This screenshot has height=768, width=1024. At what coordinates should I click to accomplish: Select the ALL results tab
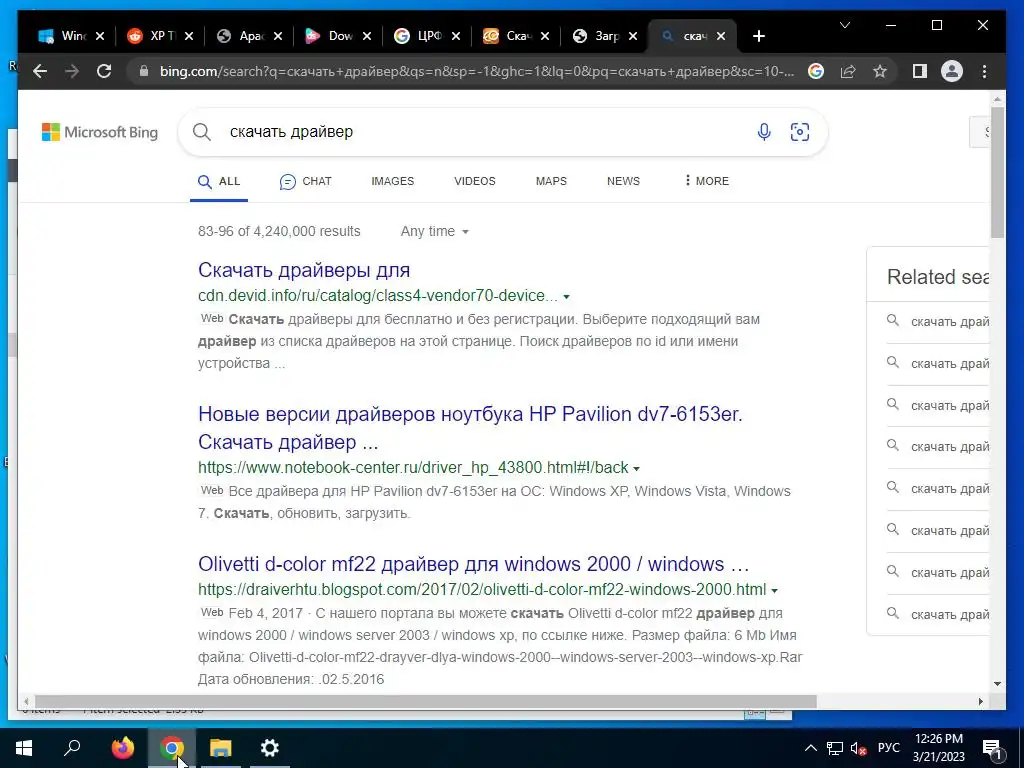point(219,181)
